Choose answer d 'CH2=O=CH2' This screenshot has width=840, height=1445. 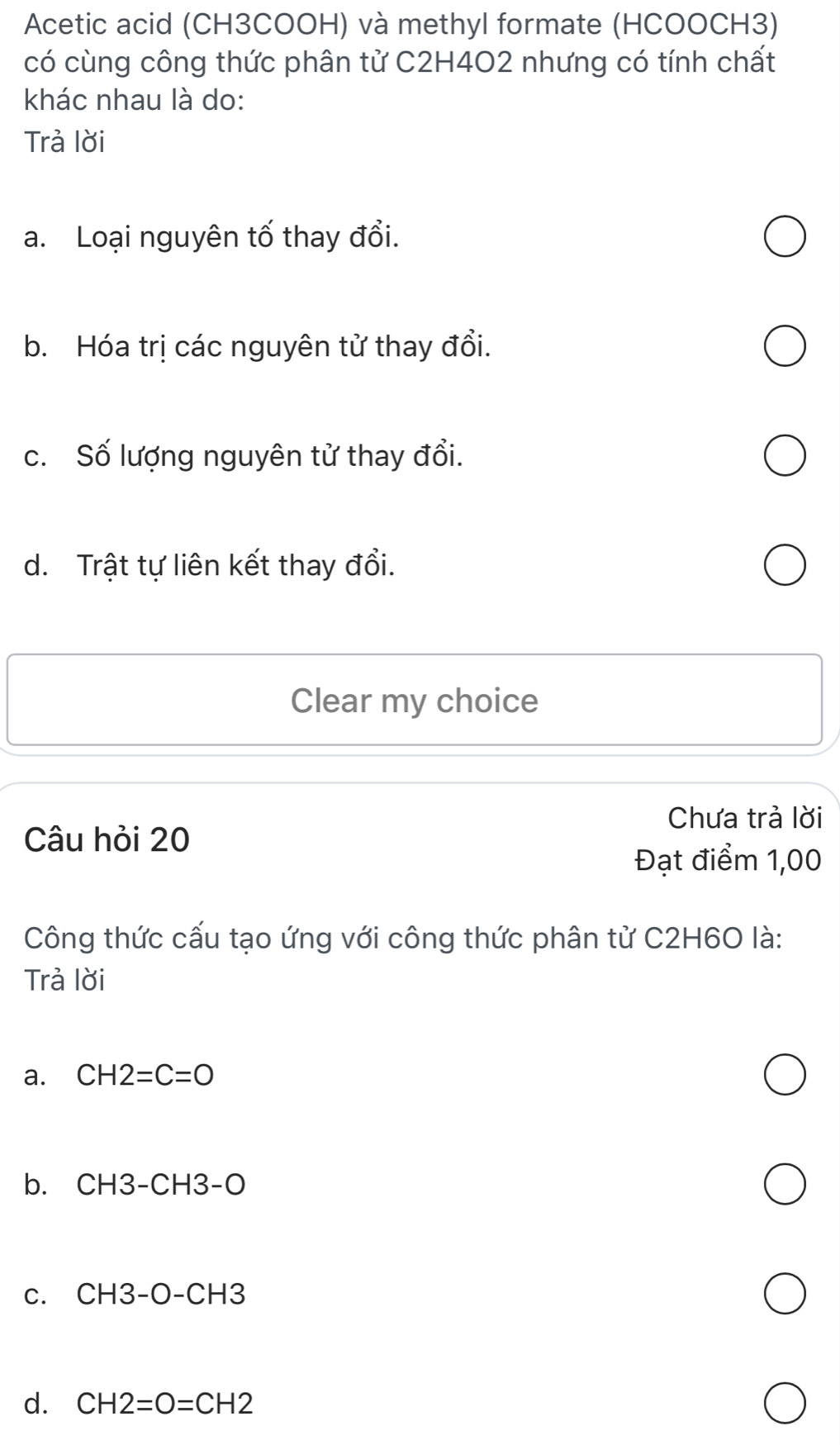pos(785,1398)
